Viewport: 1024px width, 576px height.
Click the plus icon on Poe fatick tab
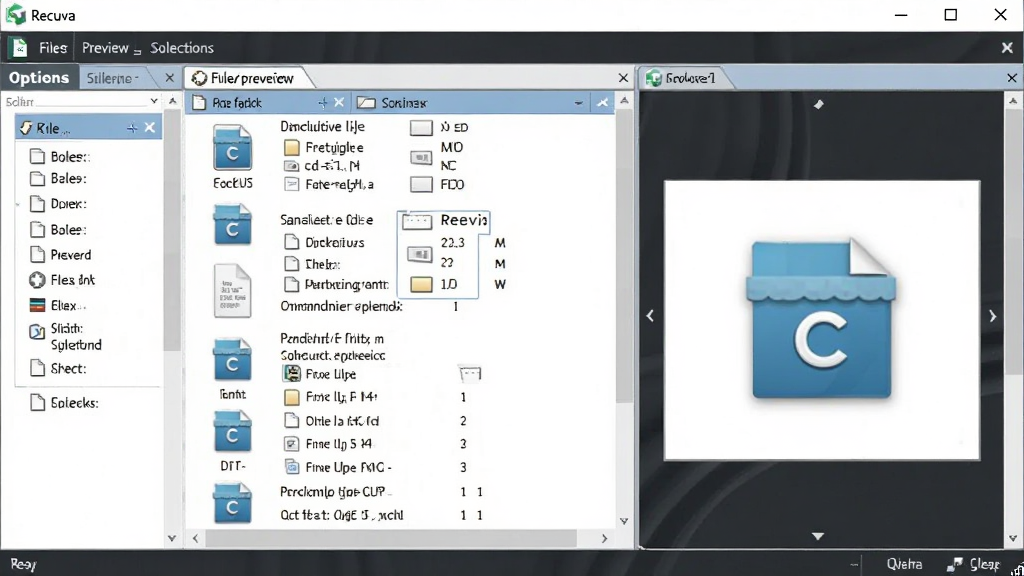(323, 103)
